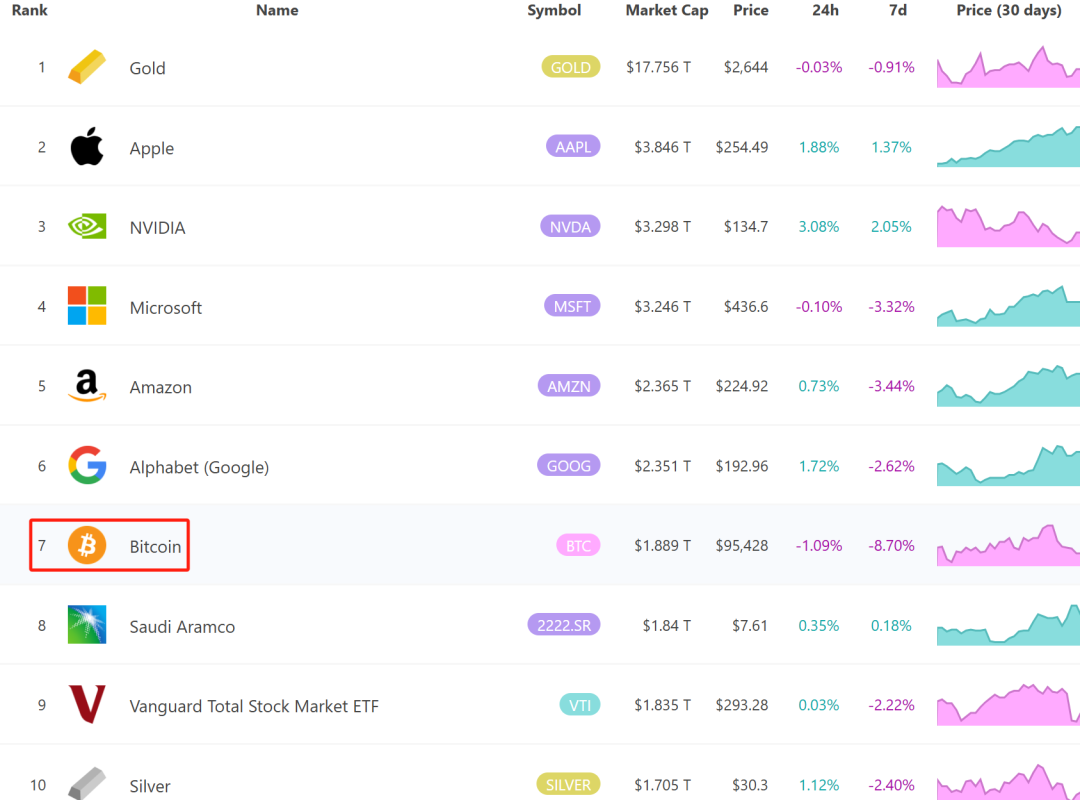Screen dimensions: 1080x800
Task: Click the Gold bar icon
Action: 87,68
